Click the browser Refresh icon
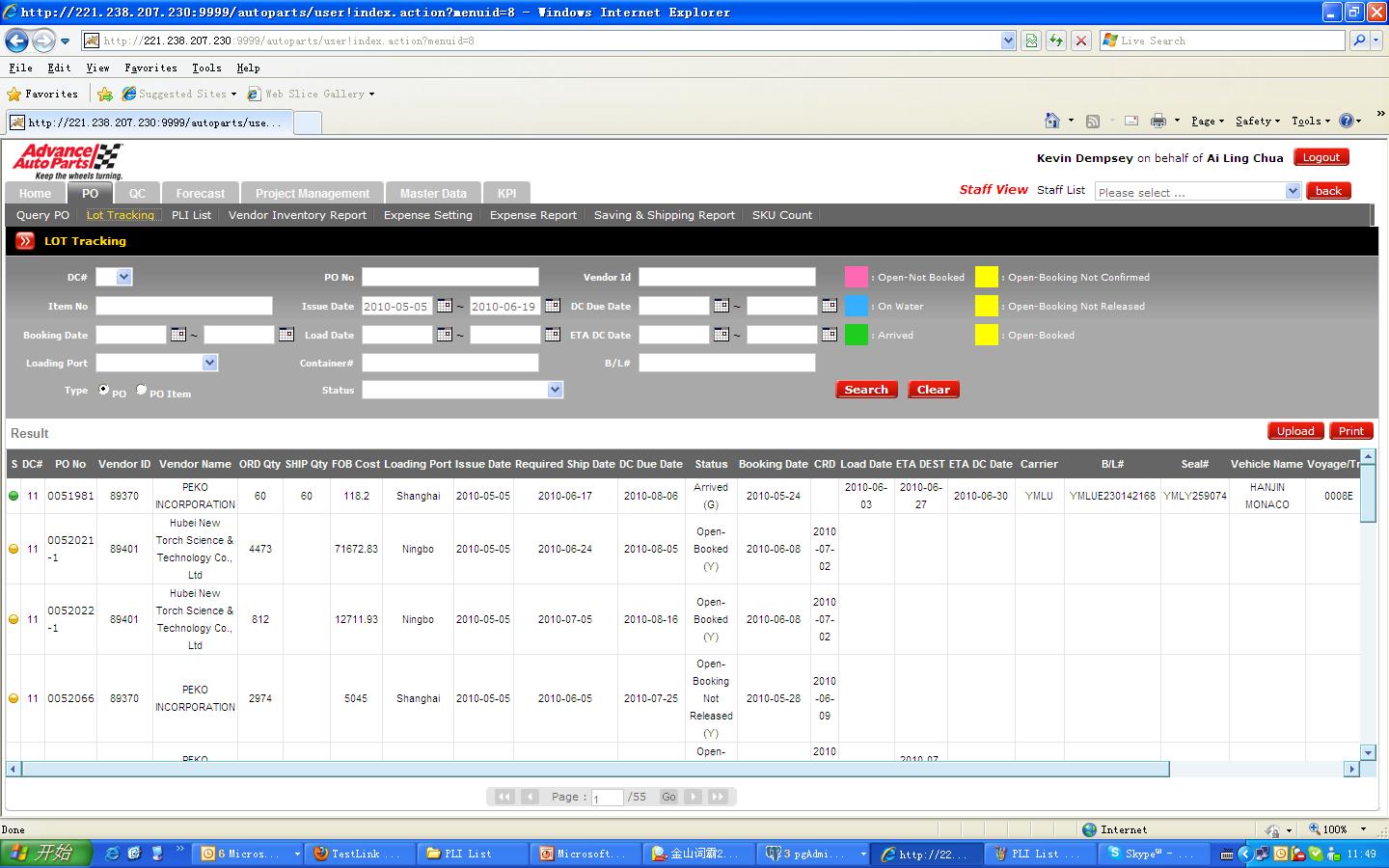 pyautogui.click(x=1056, y=41)
